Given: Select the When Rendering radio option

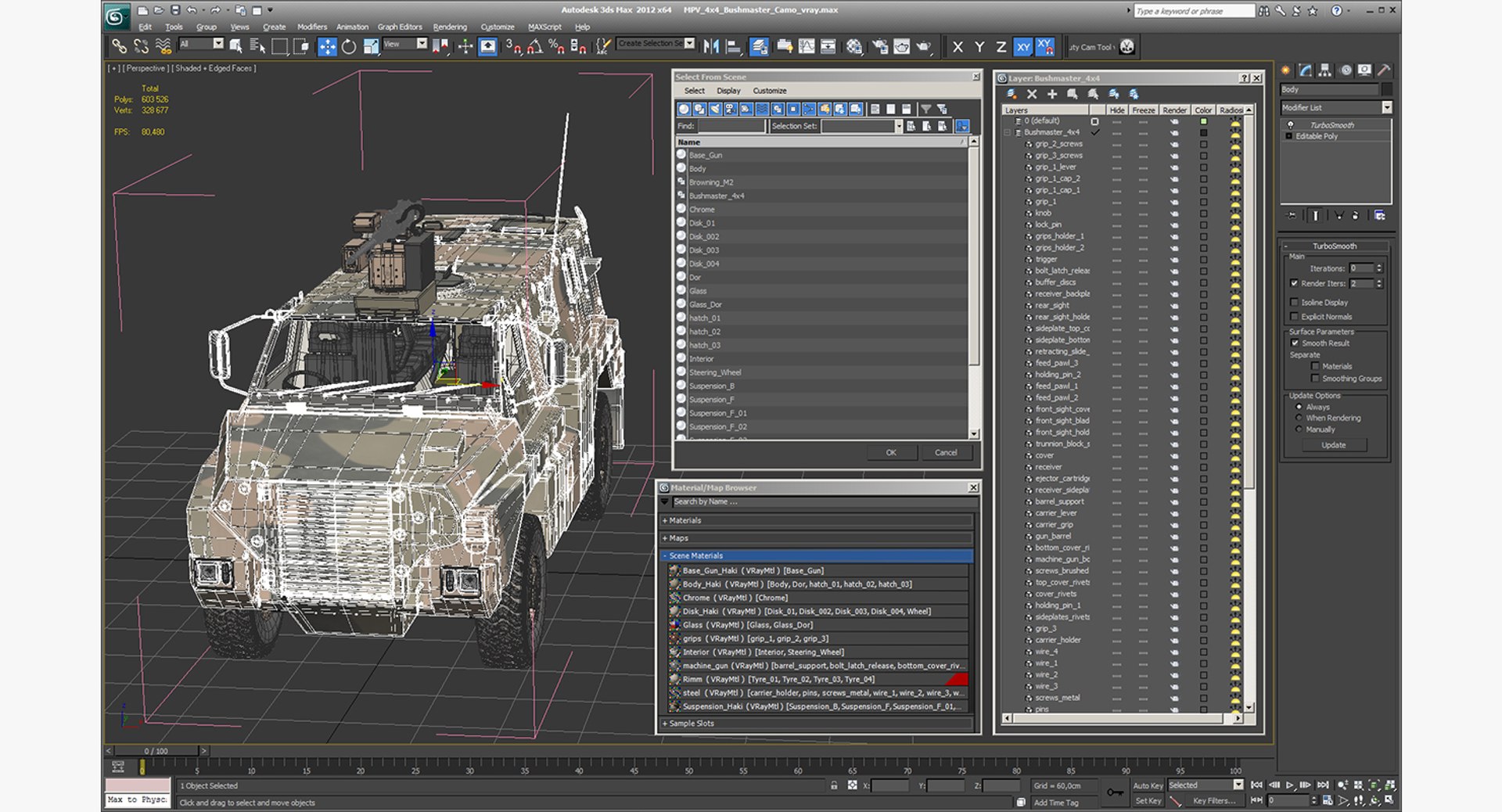Looking at the screenshot, I should click(1299, 419).
